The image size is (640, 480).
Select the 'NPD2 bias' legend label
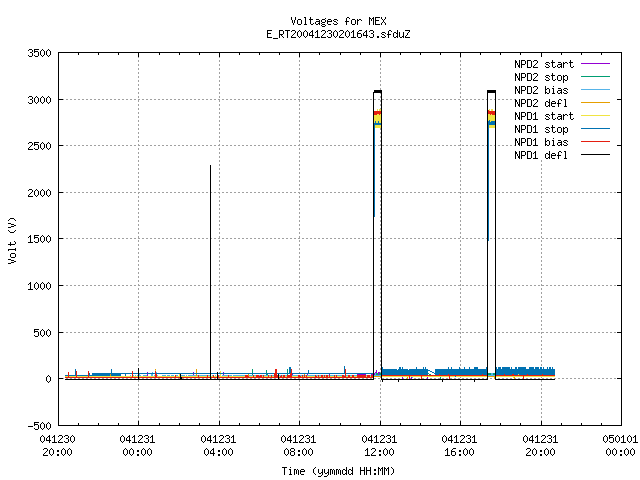click(541, 90)
